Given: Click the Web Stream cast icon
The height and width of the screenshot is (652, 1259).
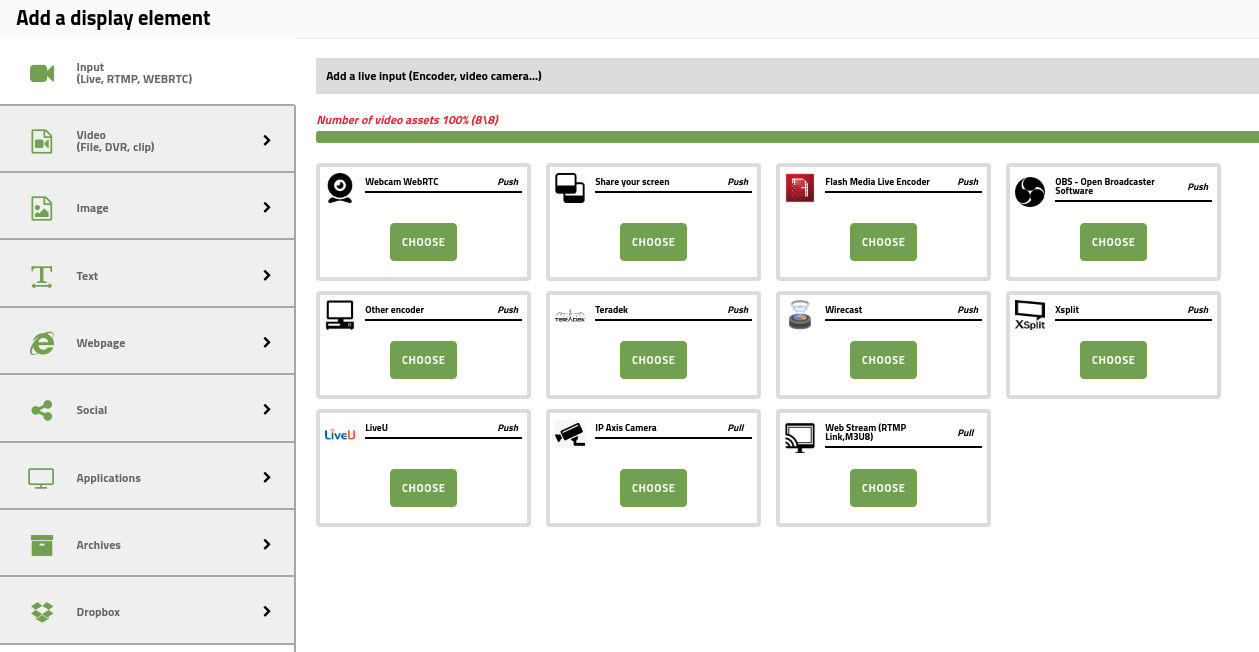Looking at the screenshot, I should 800,437.
